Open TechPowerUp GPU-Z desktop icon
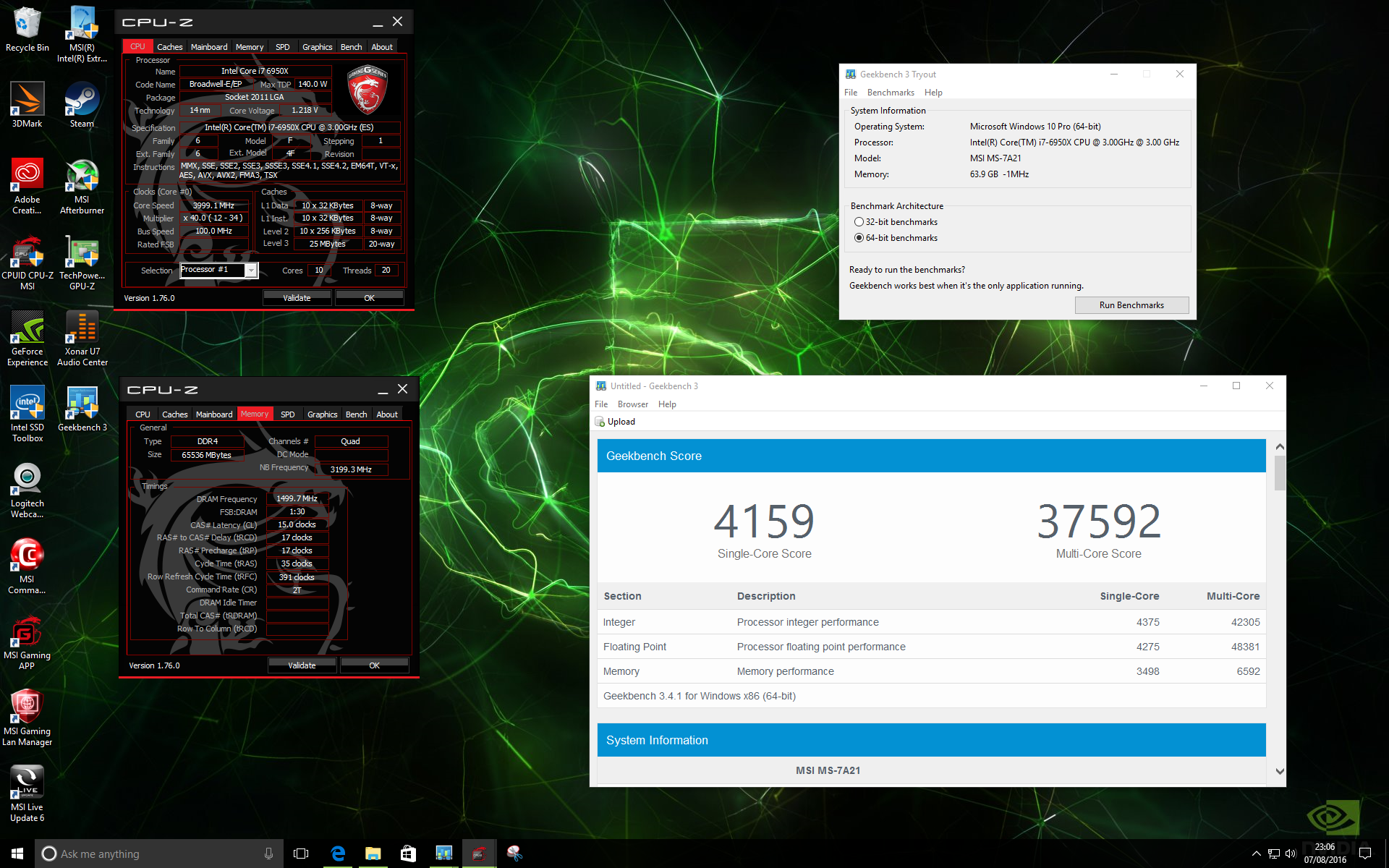This screenshot has width=1389, height=868. 82,262
